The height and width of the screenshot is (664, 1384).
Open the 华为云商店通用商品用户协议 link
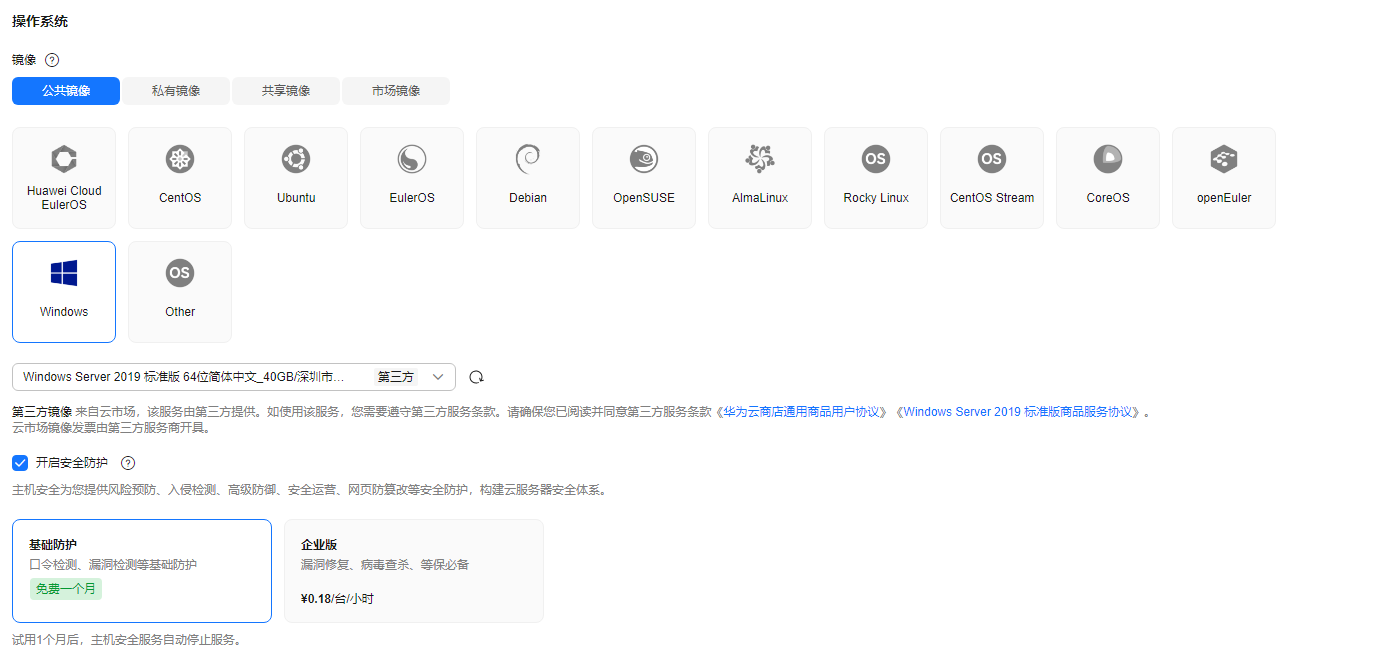pos(803,412)
